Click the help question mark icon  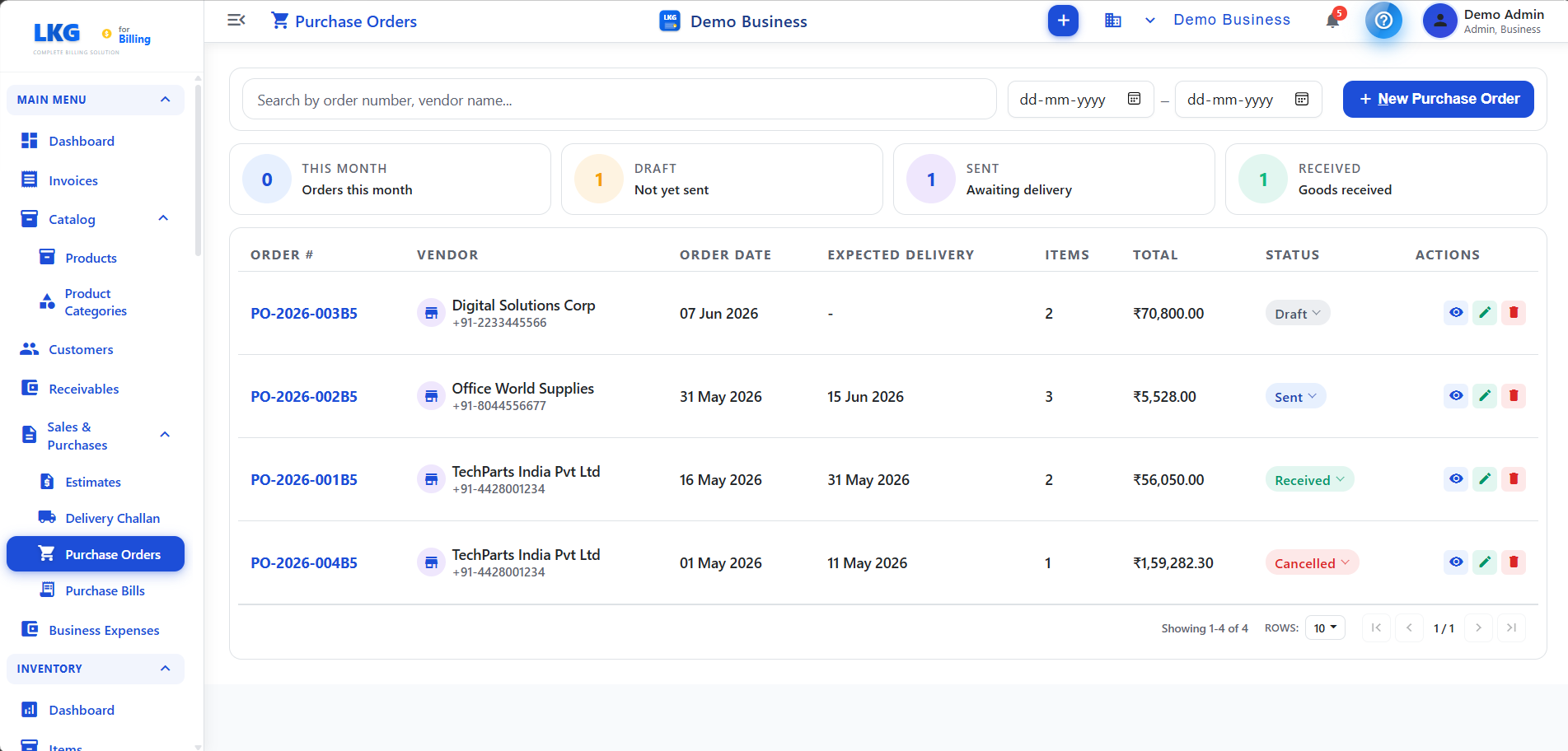click(1383, 21)
